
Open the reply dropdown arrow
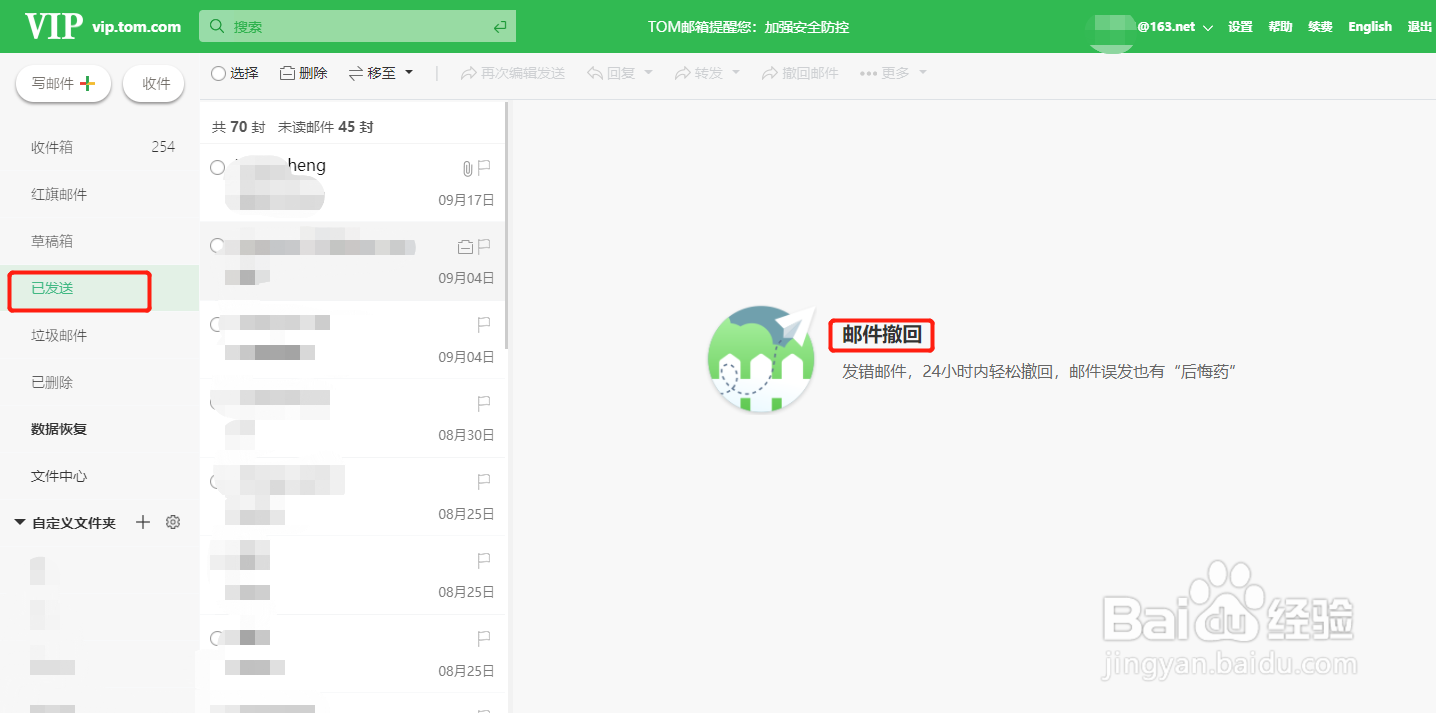648,73
